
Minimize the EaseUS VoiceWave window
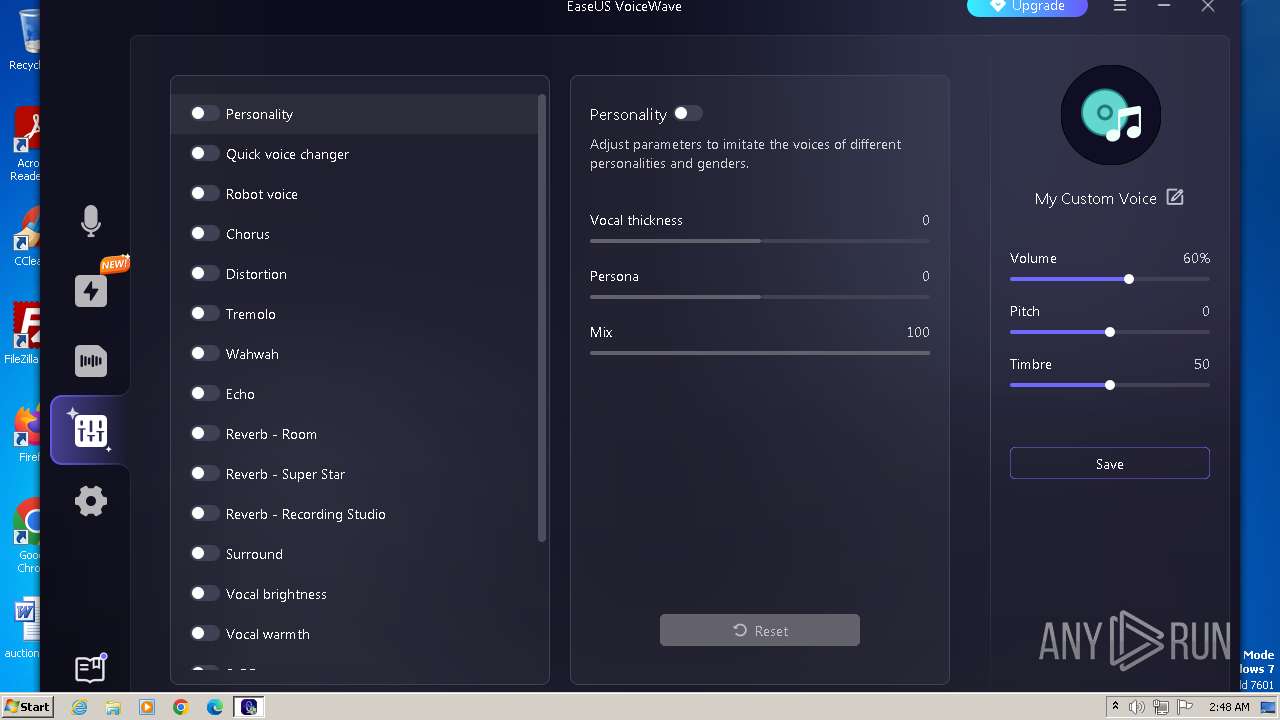click(1164, 6)
